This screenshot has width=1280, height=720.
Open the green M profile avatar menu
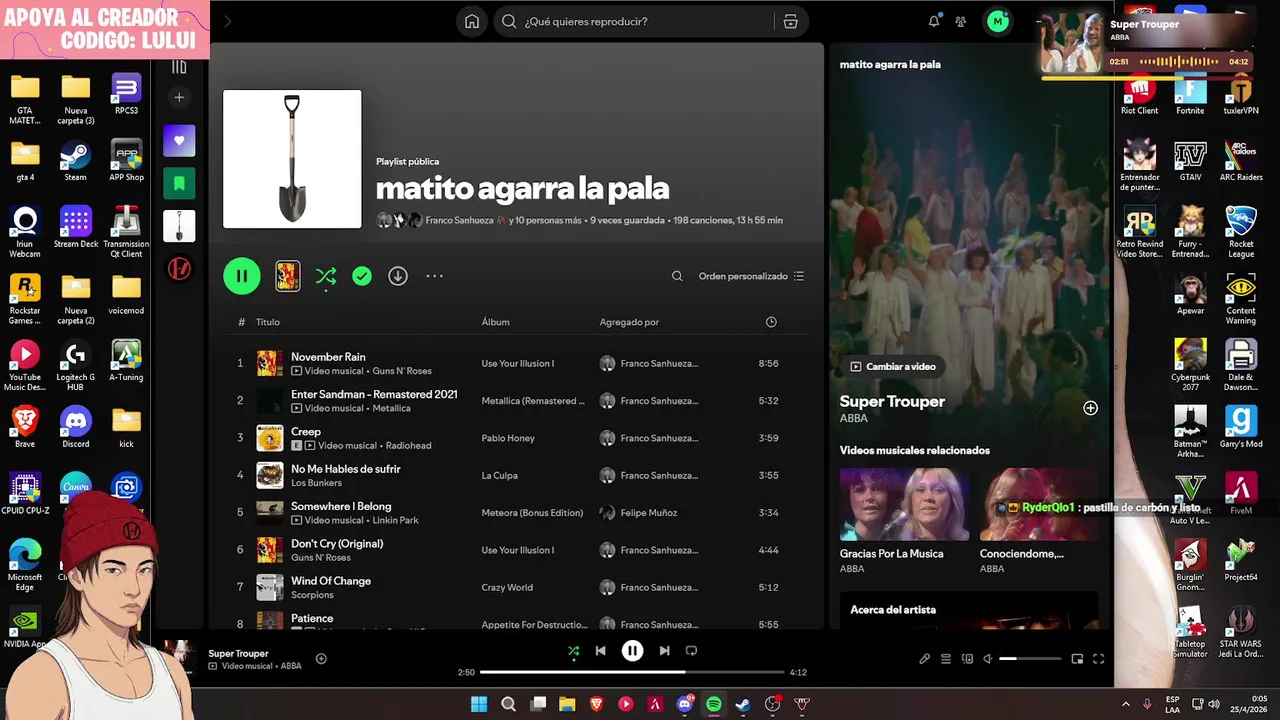(x=997, y=21)
